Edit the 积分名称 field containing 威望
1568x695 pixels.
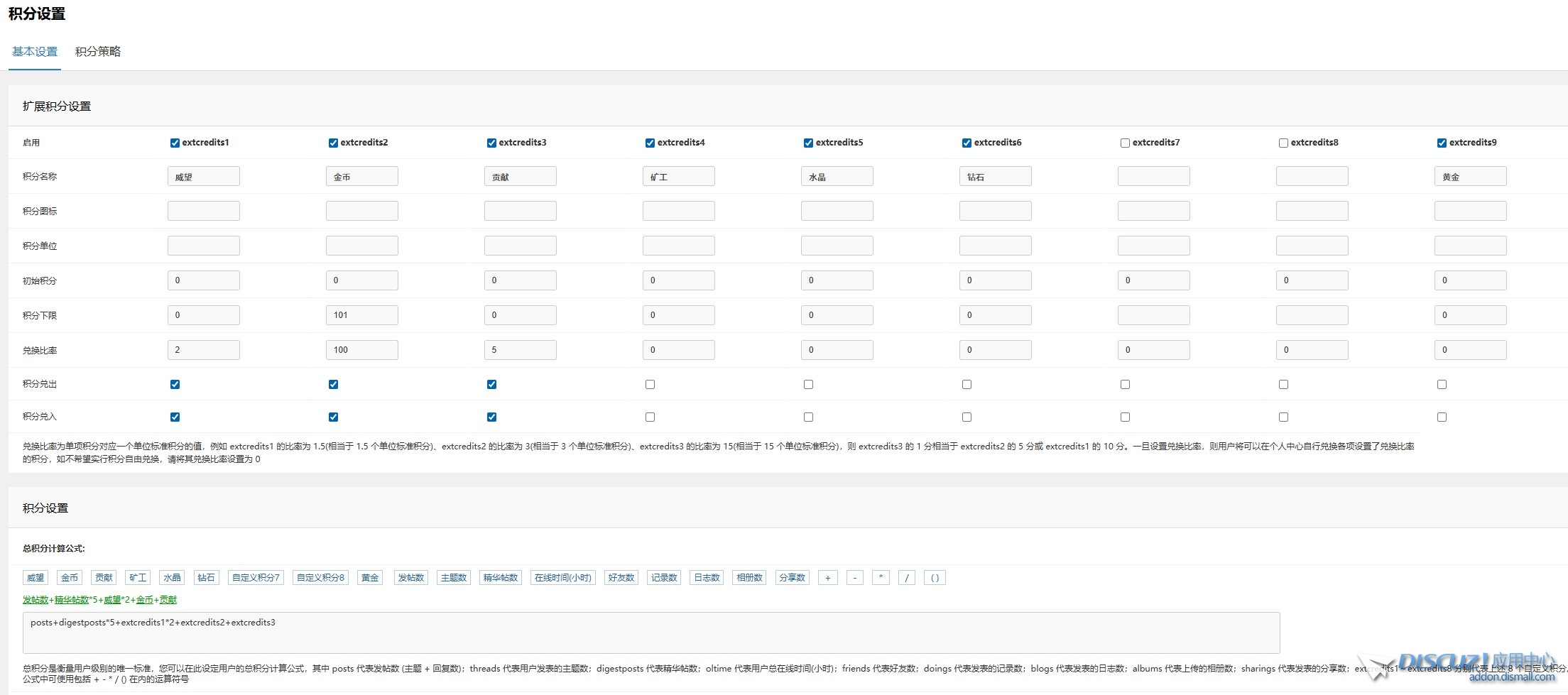(x=204, y=176)
